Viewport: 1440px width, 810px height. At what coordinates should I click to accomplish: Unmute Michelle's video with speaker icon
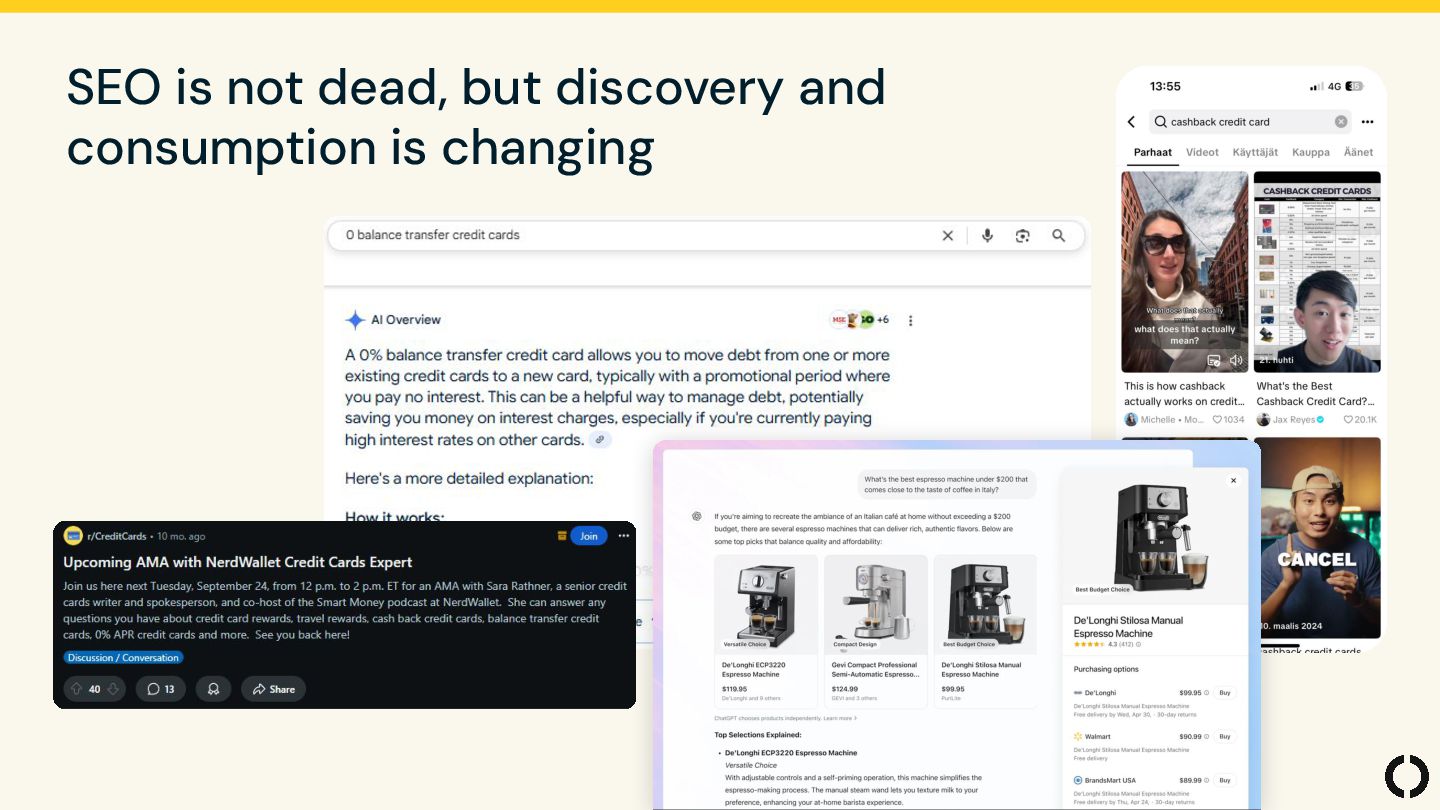pyautogui.click(x=1236, y=360)
